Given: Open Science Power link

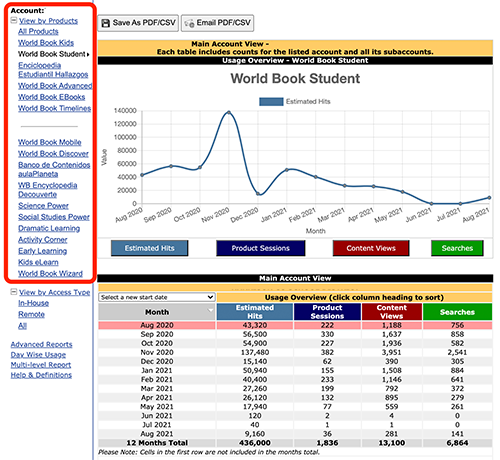Looking at the screenshot, I should pos(43,206).
